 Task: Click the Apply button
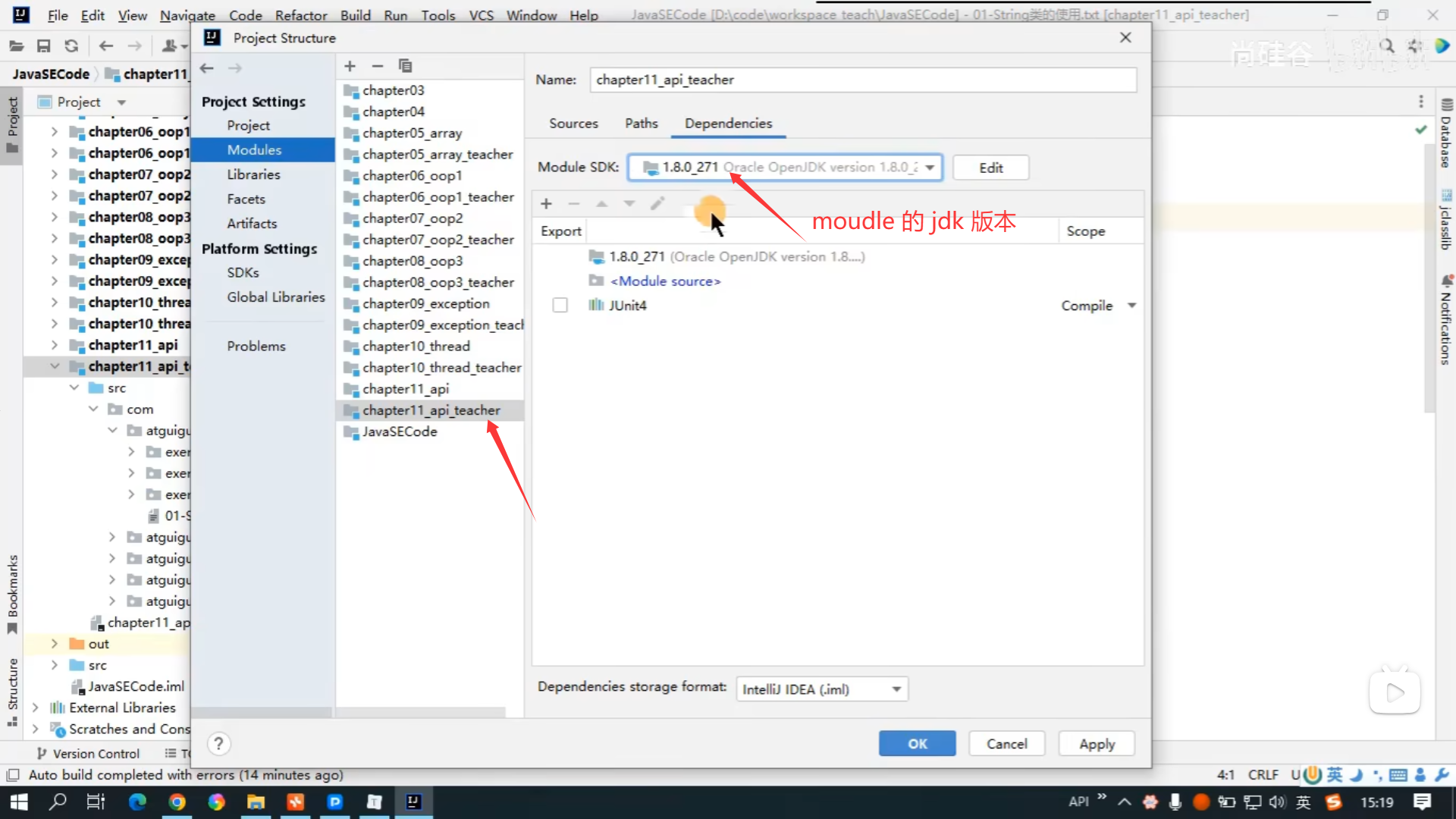click(1097, 743)
